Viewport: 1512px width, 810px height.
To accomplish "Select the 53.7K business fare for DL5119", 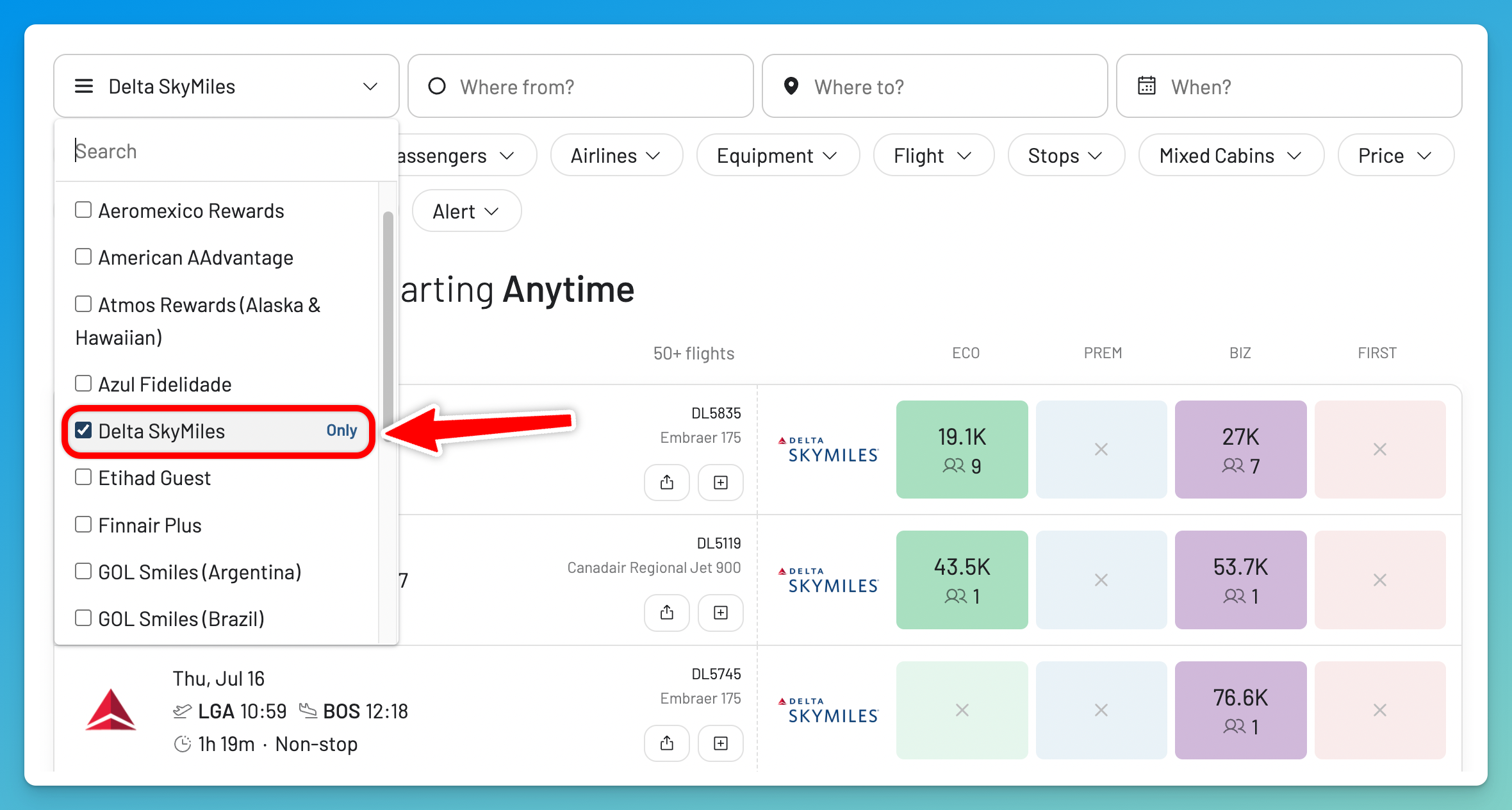I will (x=1240, y=580).
